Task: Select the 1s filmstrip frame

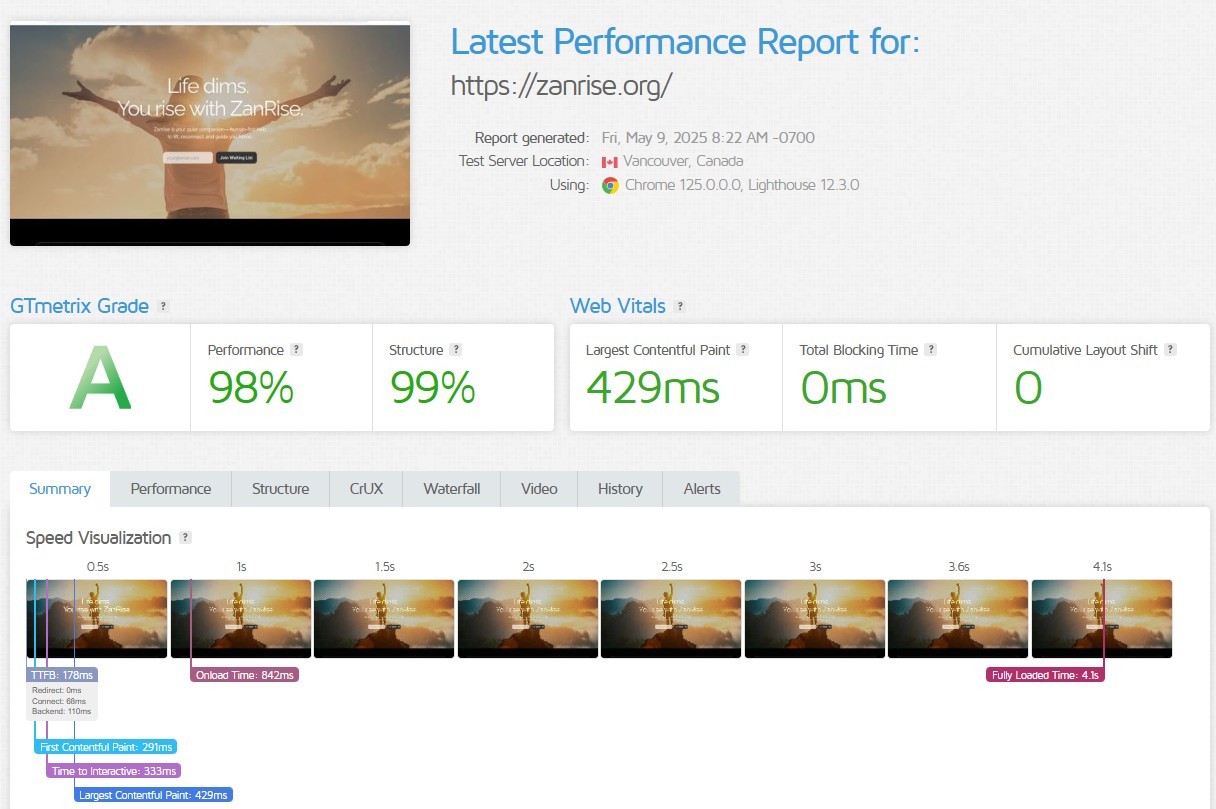Action: click(x=241, y=619)
